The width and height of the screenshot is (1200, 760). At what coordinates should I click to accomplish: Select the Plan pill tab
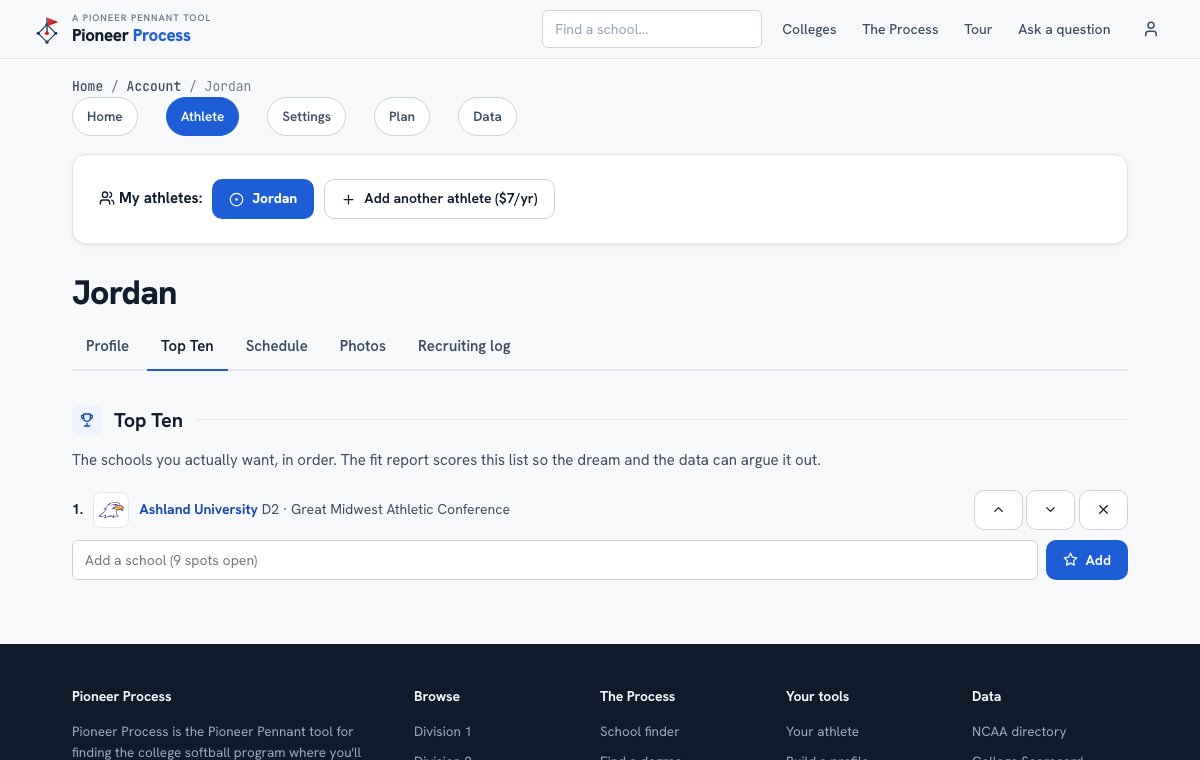pyautogui.click(x=402, y=116)
